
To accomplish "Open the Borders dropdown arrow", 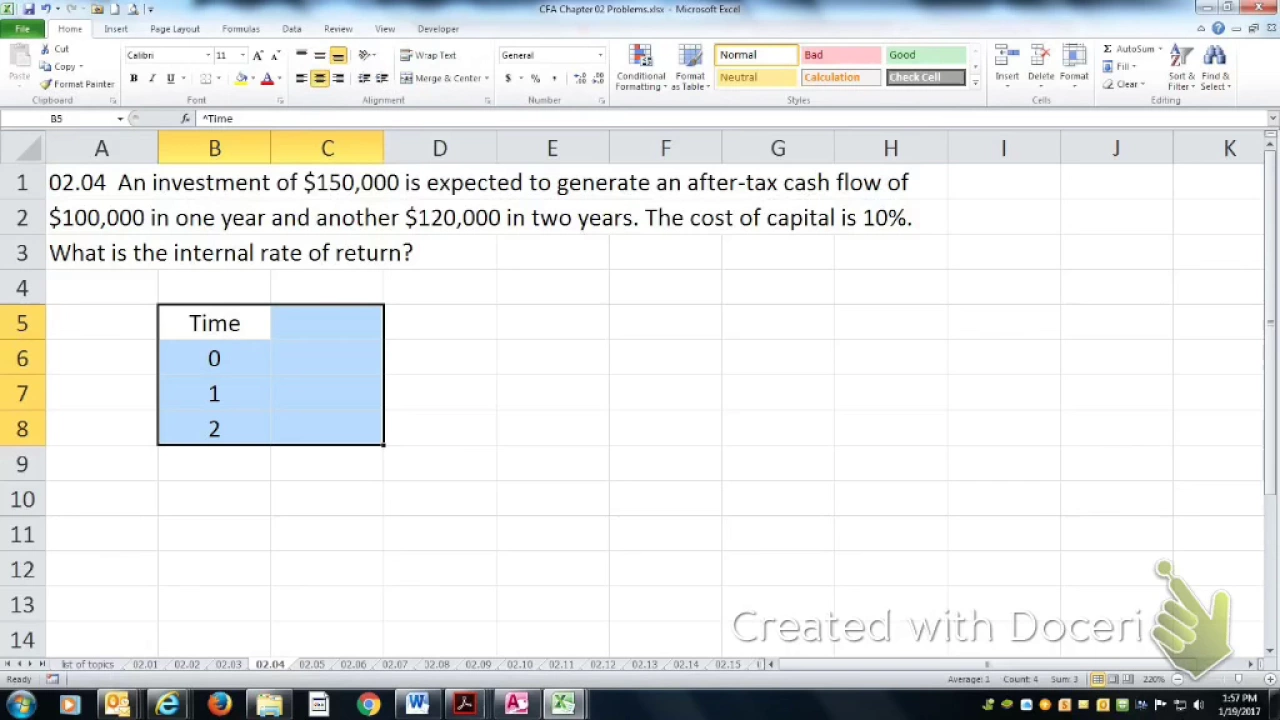I will (220, 78).
